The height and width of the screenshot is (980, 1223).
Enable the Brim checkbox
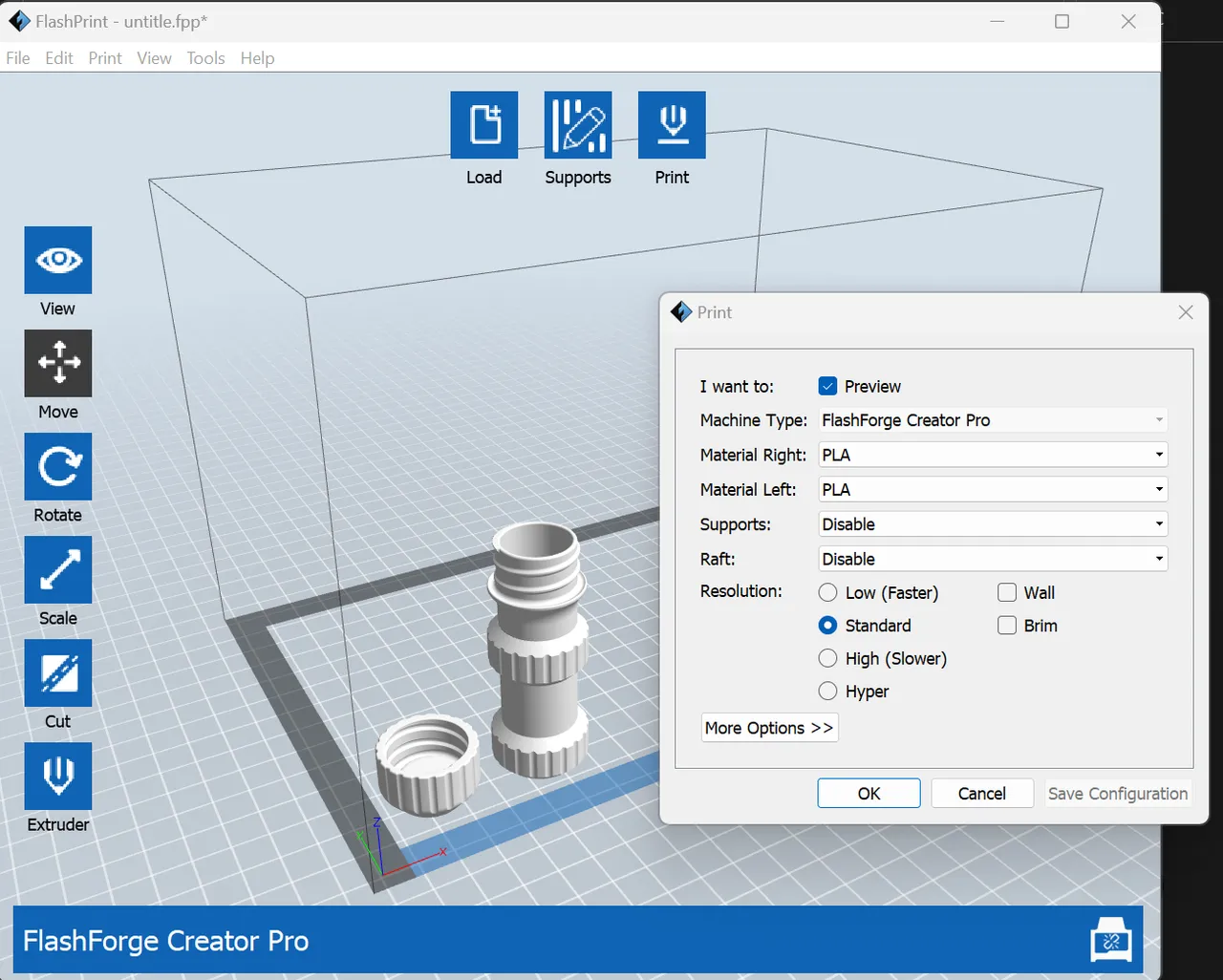pos(1007,626)
